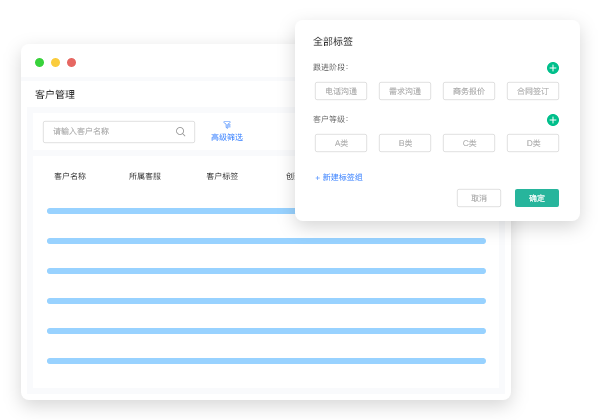Screen dimensions: 600x420
Task: Click the 客户名称 column header
Action: coord(70,176)
